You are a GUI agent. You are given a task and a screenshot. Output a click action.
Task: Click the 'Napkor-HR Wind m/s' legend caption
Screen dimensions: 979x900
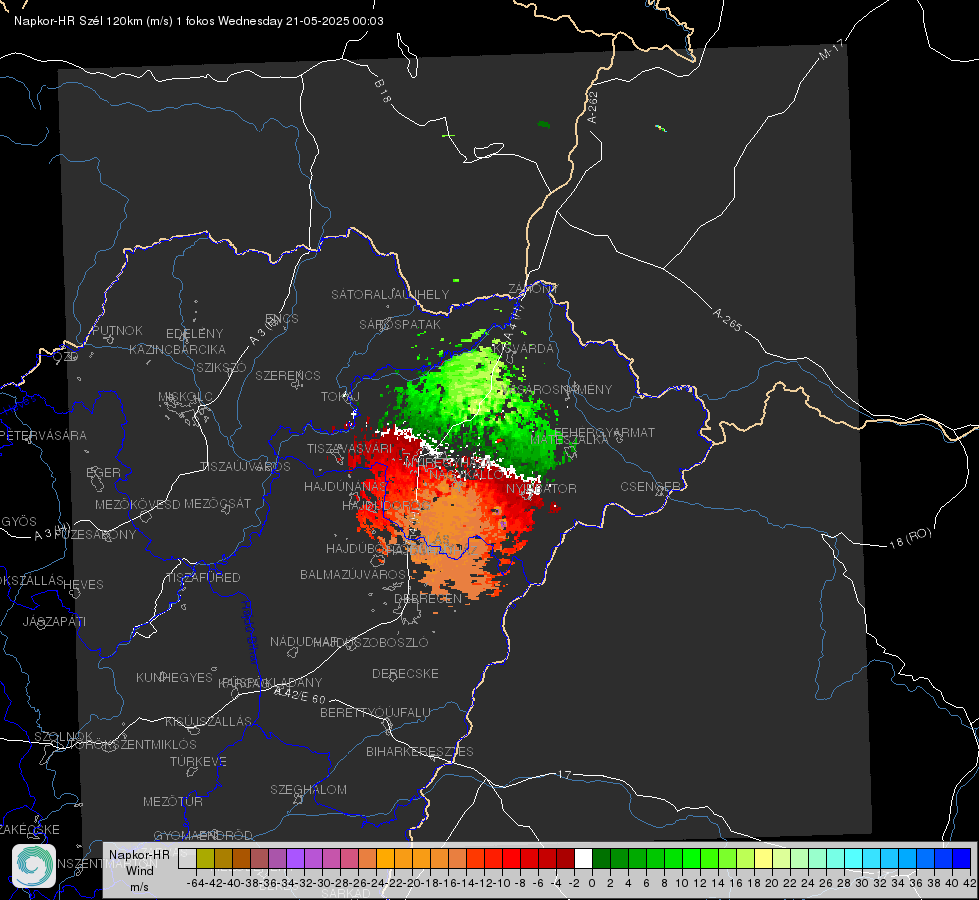click(139, 871)
